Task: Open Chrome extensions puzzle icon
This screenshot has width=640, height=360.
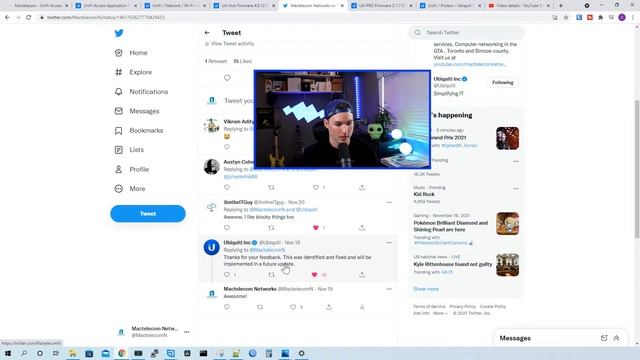Action: [600, 18]
